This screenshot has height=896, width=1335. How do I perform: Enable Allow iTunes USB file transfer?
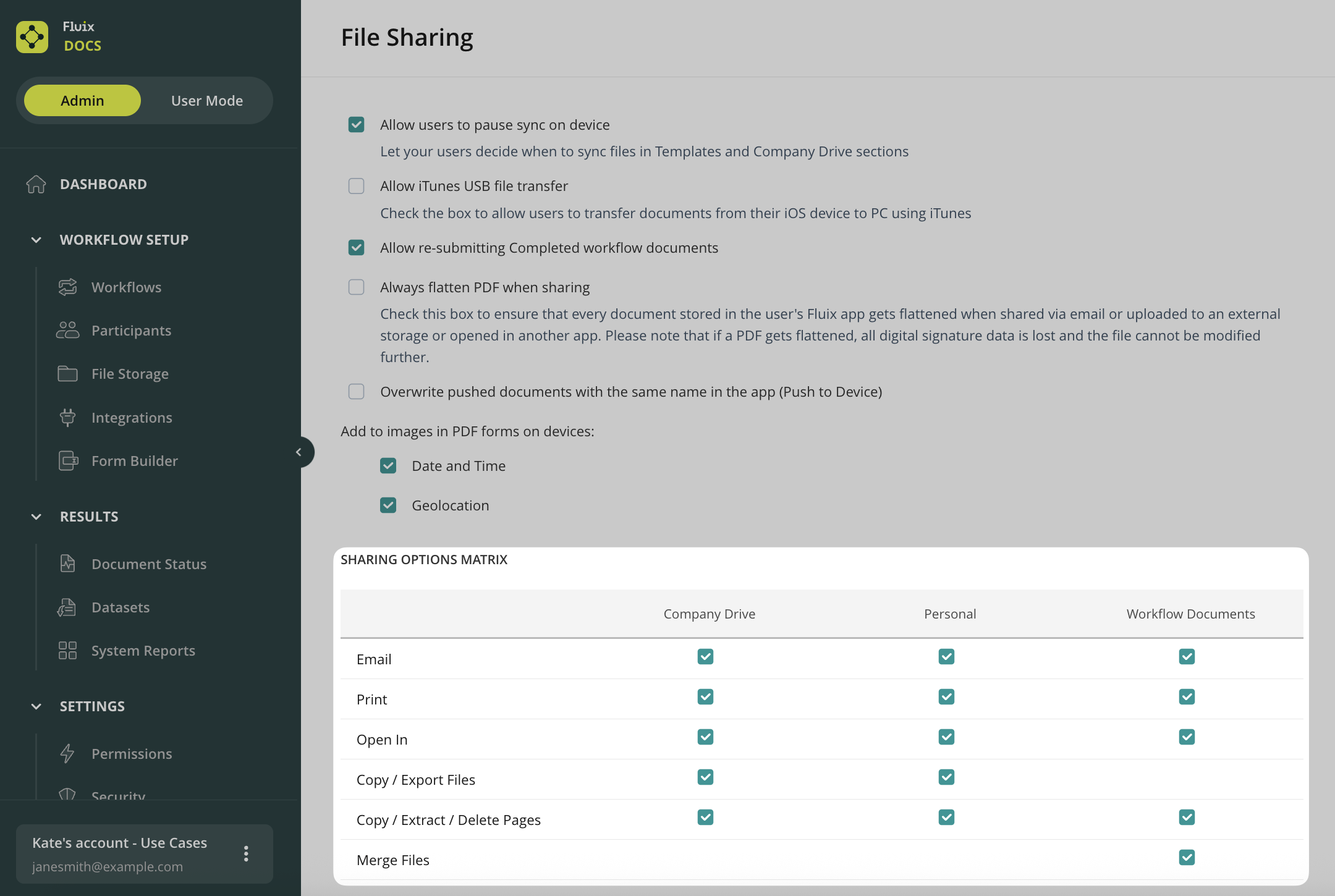tap(356, 186)
